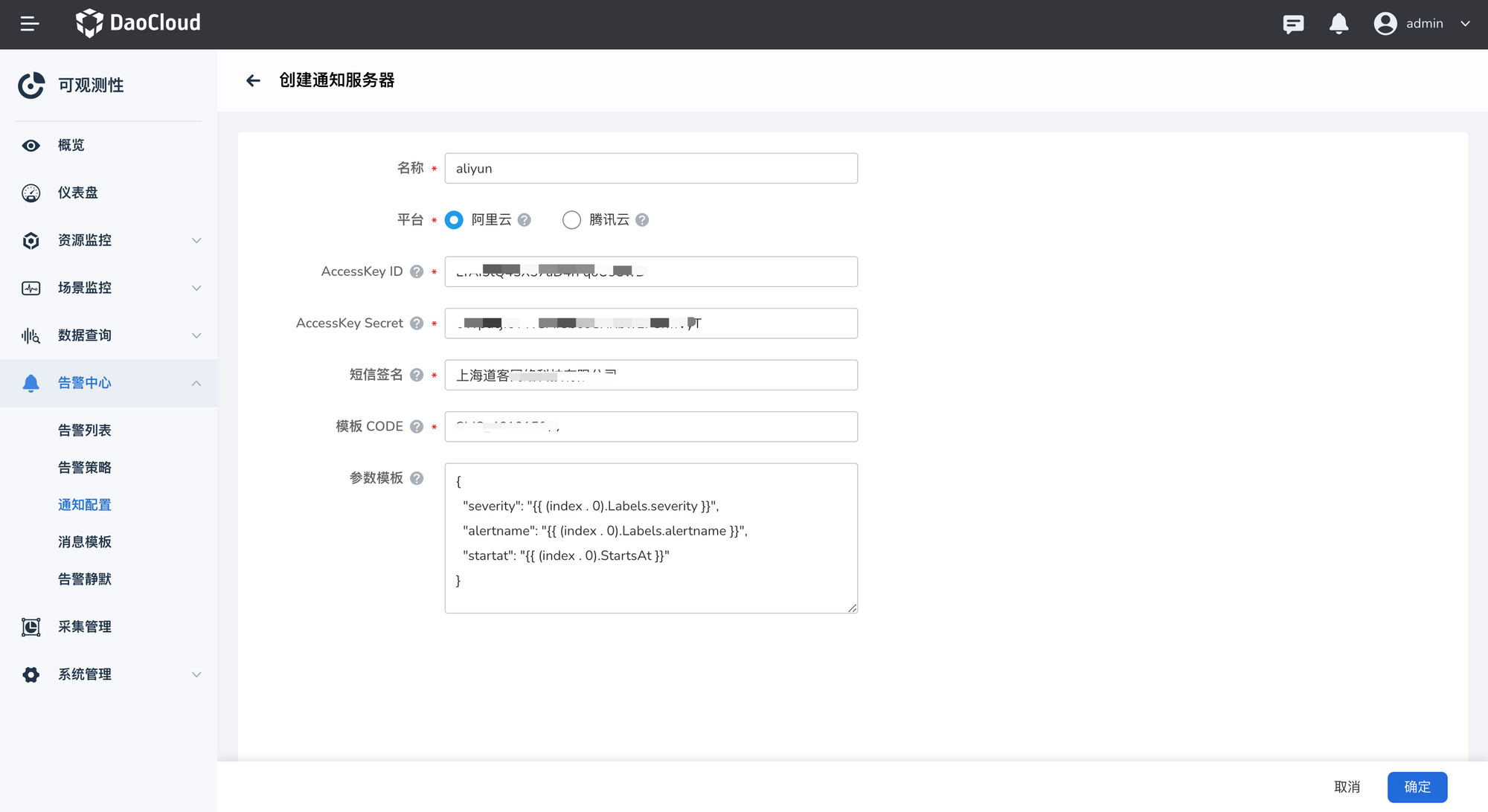Select the 腾讯云 radio button
The height and width of the screenshot is (812, 1488).
pos(571,220)
